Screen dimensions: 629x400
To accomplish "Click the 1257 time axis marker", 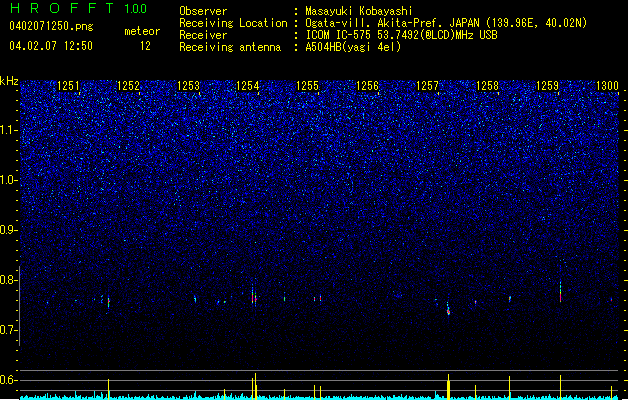I will tap(428, 86).
